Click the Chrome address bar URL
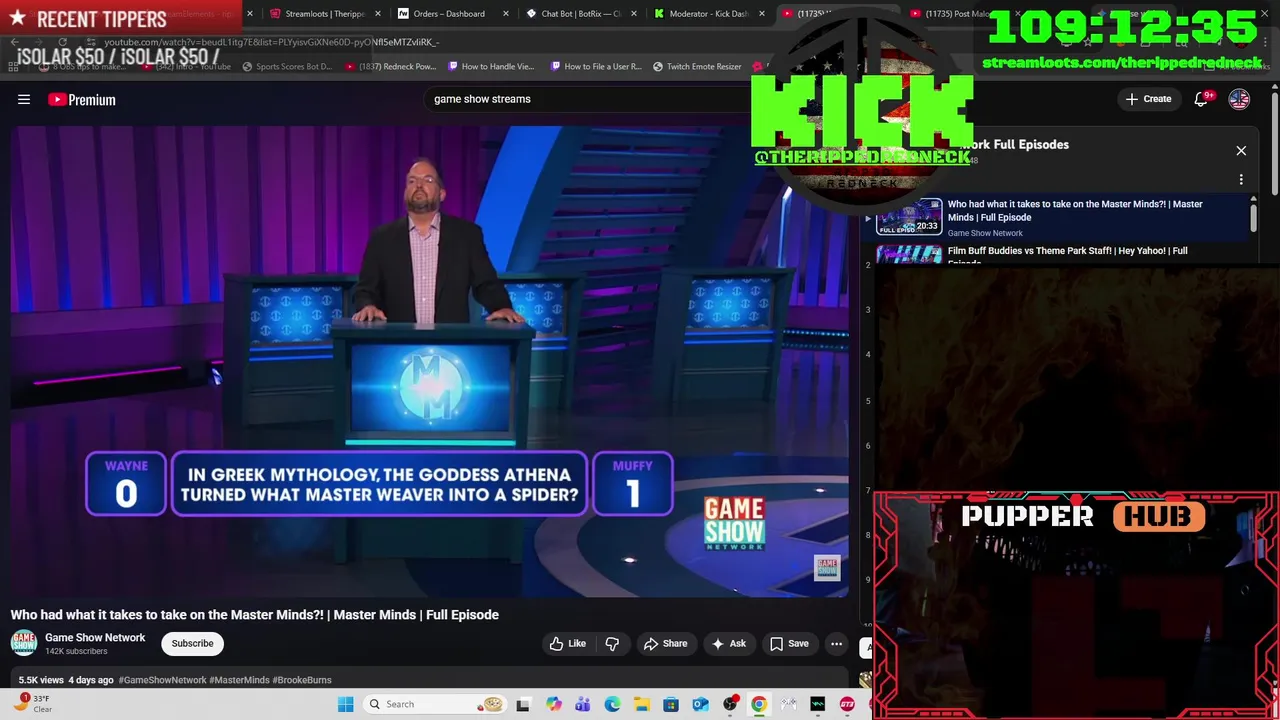This screenshot has height=720, width=1280. (x=270, y=42)
